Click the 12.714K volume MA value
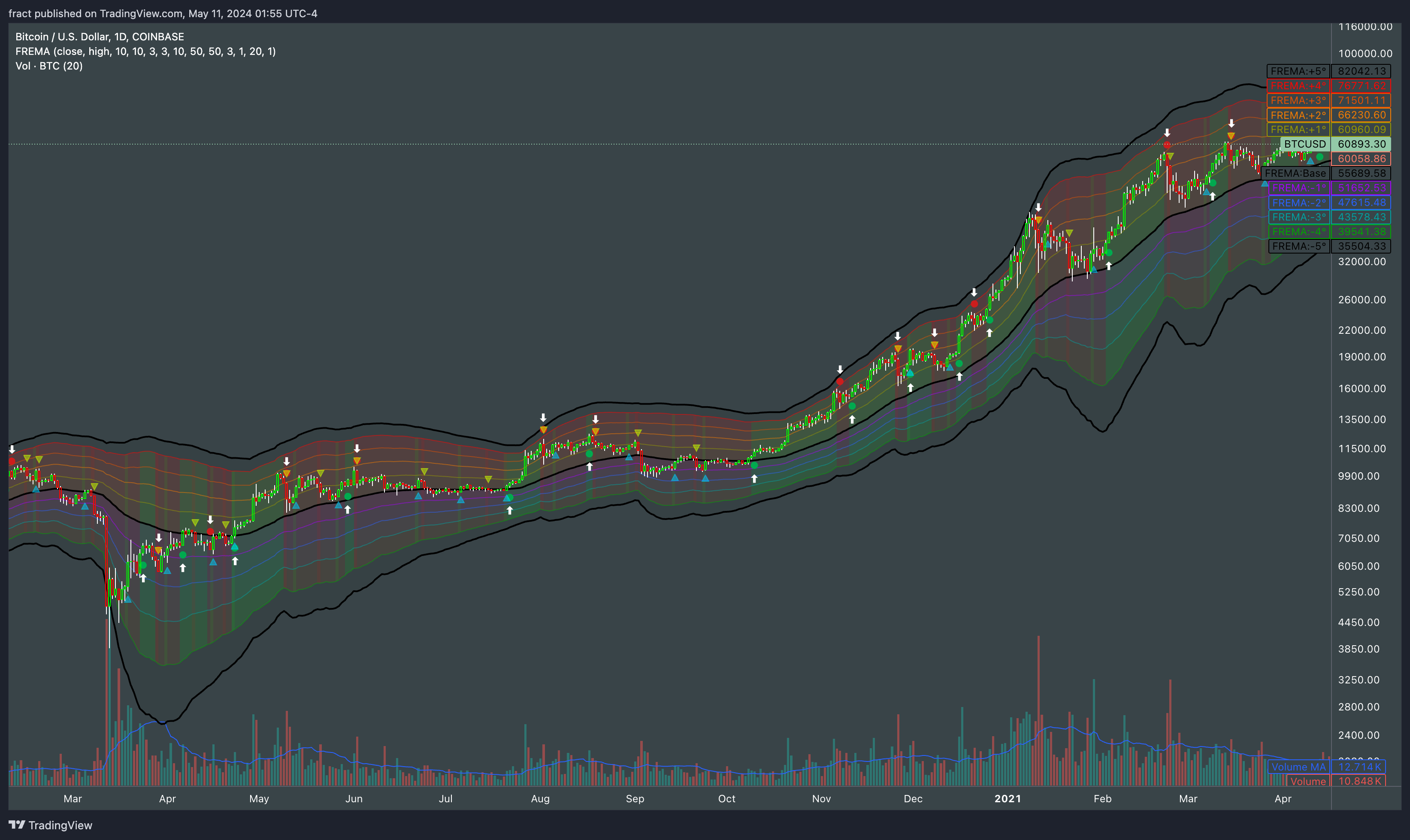Image resolution: width=1410 pixels, height=840 pixels. 1359,767
